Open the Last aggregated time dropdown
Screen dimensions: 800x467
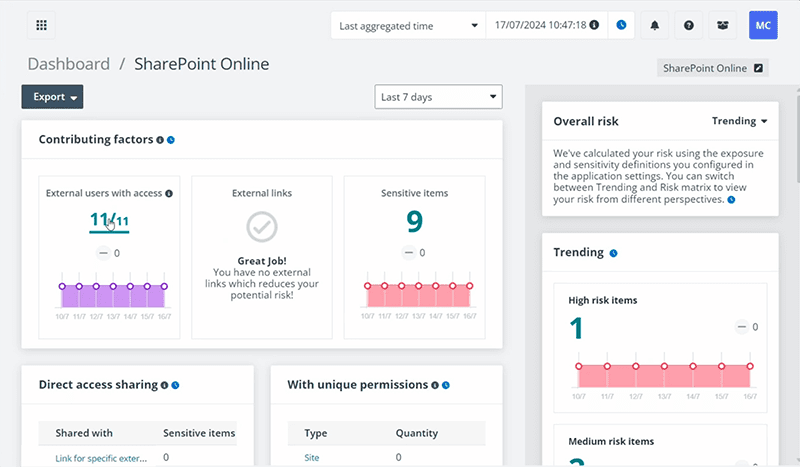pyautogui.click(x=408, y=26)
